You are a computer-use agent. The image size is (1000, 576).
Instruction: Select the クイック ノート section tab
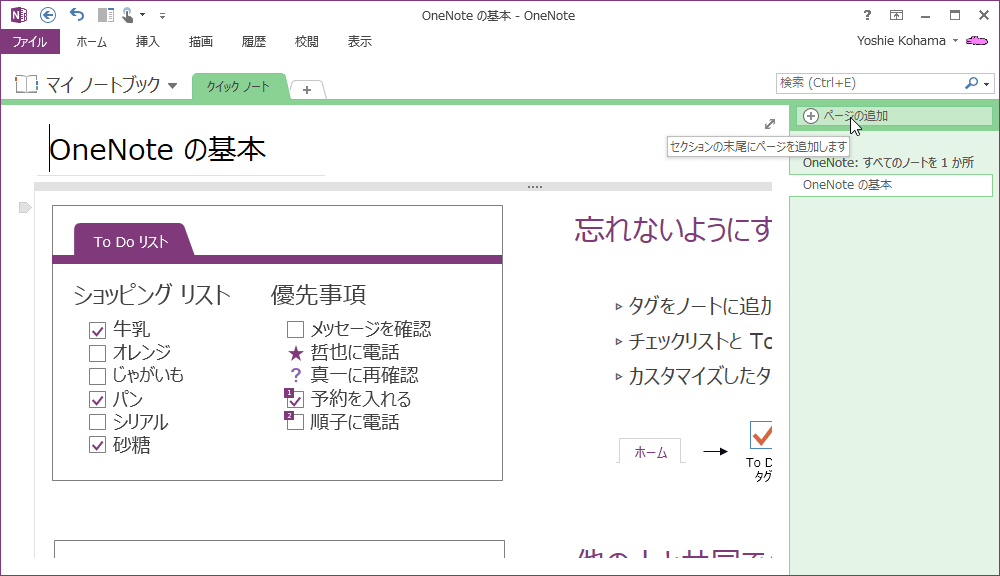239,87
